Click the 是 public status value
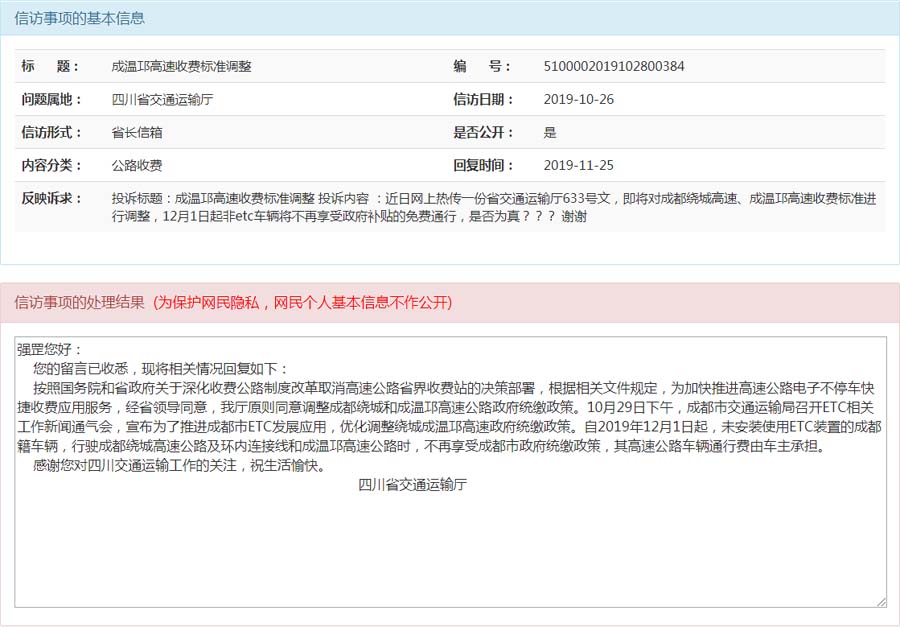 point(550,133)
